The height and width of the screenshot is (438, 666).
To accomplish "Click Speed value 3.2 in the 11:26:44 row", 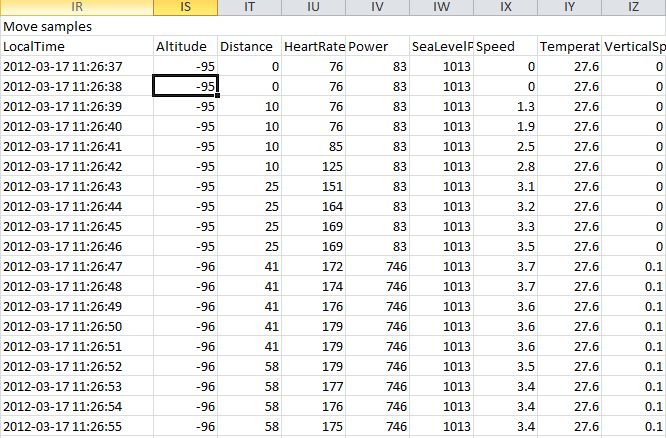I will coord(506,206).
